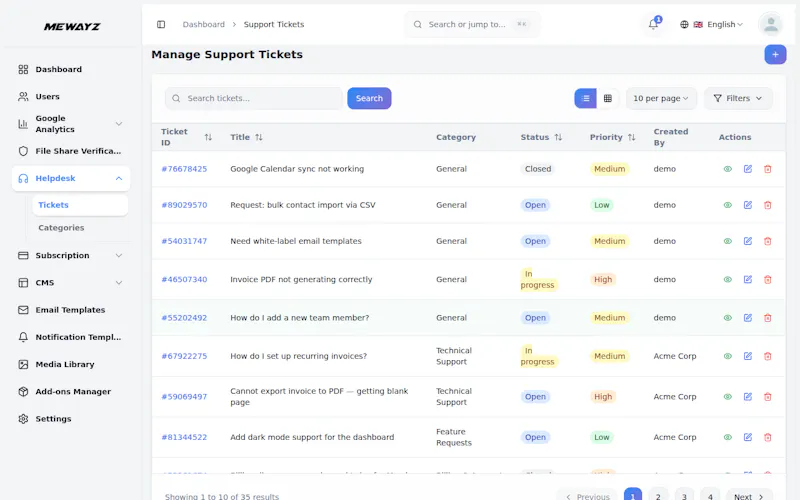Screen dimensions: 800x500
Task: Collapse the Helpdesk menu
Action: pyautogui.click(x=71, y=179)
